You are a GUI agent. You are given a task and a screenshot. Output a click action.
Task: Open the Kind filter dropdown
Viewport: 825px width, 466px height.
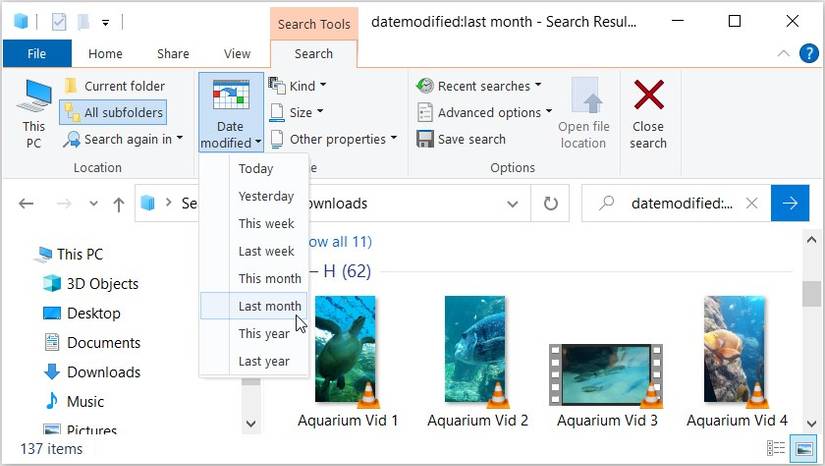tap(298, 86)
